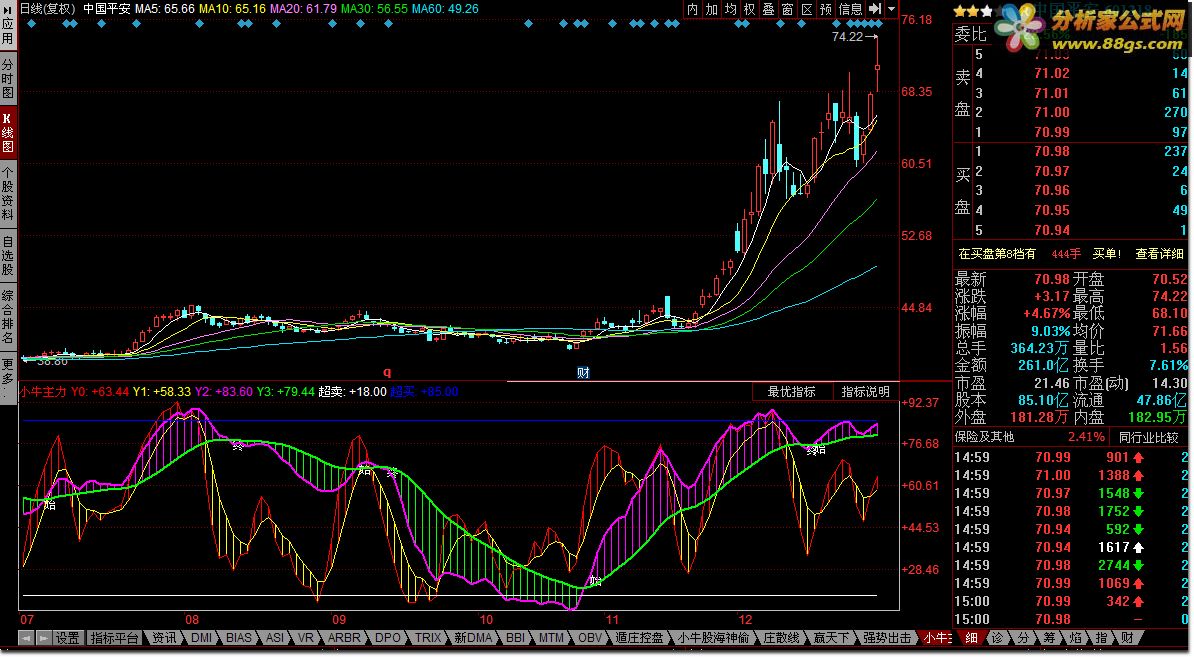The width and height of the screenshot is (1194, 657).
Task: Click the red q marker below chart
Action: (387, 372)
